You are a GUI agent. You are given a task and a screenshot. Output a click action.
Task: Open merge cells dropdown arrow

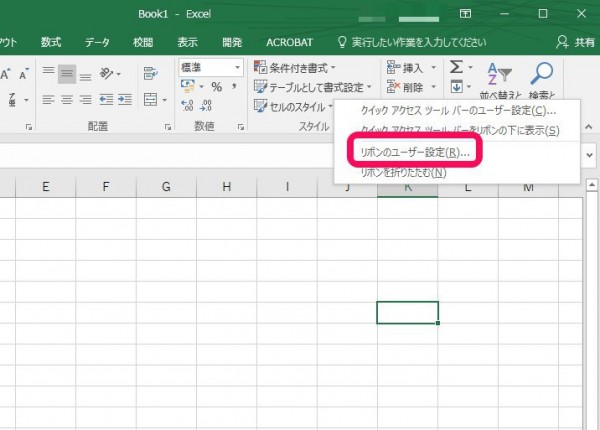pos(165,100)
